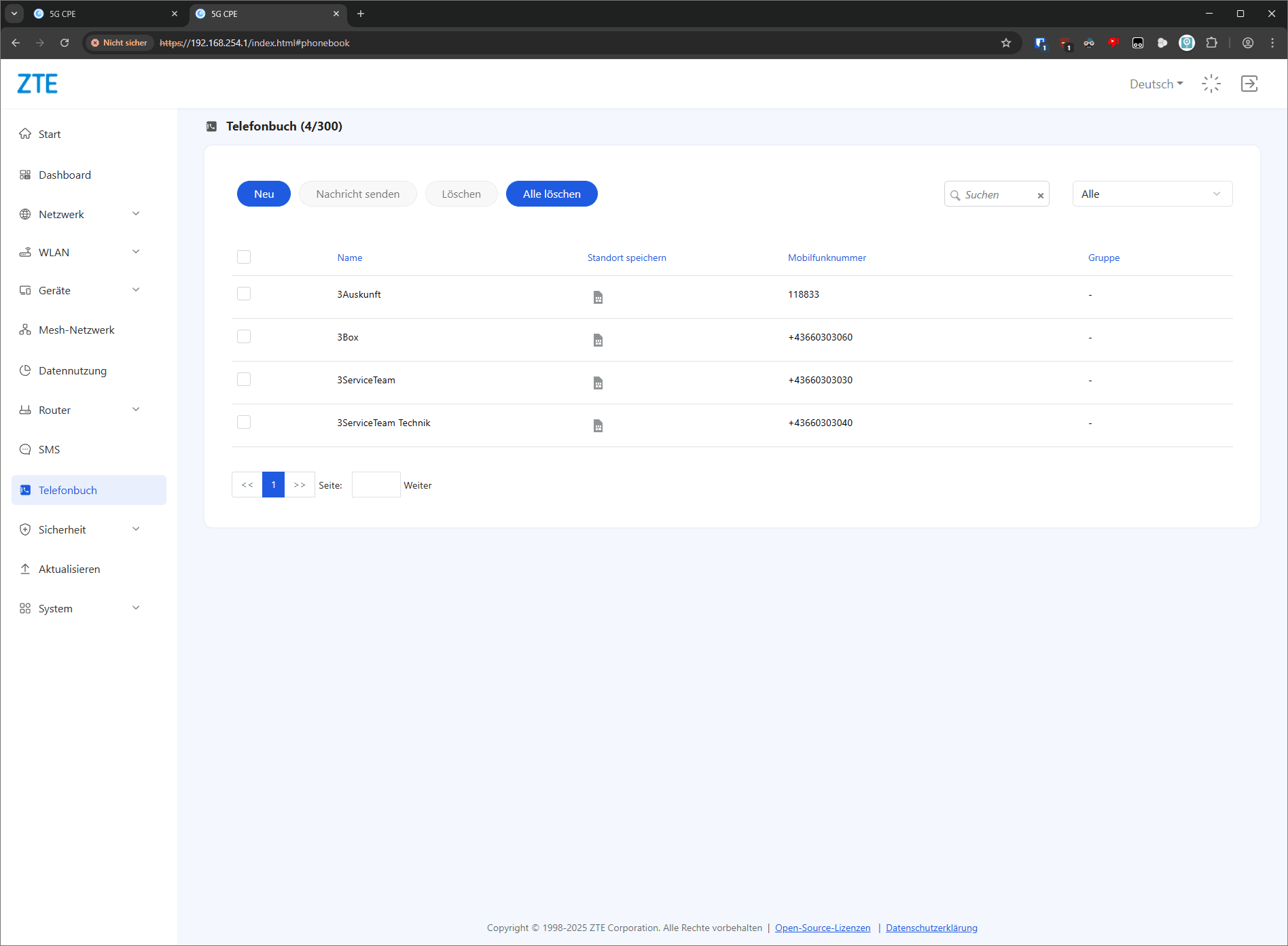
Task: Expand the System sidebar section
Action: (89, 608)
